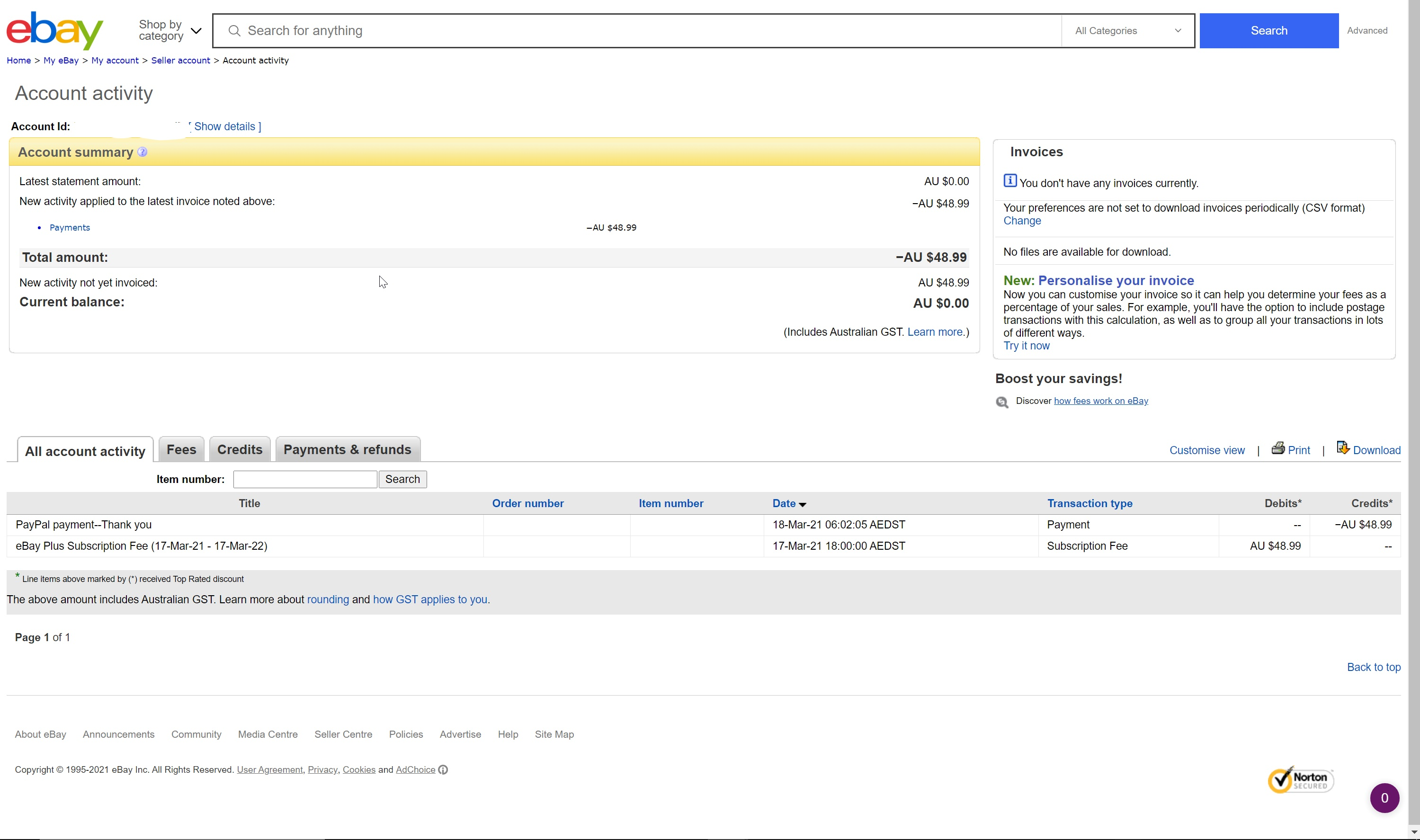Open Community footer link
Image resolution: width=1420 pixels, height=840 pixels.
tap(196, 735)
